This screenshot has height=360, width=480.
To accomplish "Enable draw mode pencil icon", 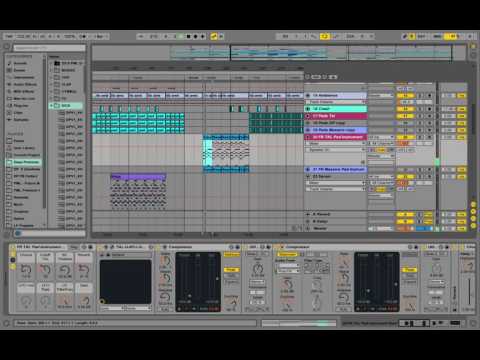I will click(404, 36).
